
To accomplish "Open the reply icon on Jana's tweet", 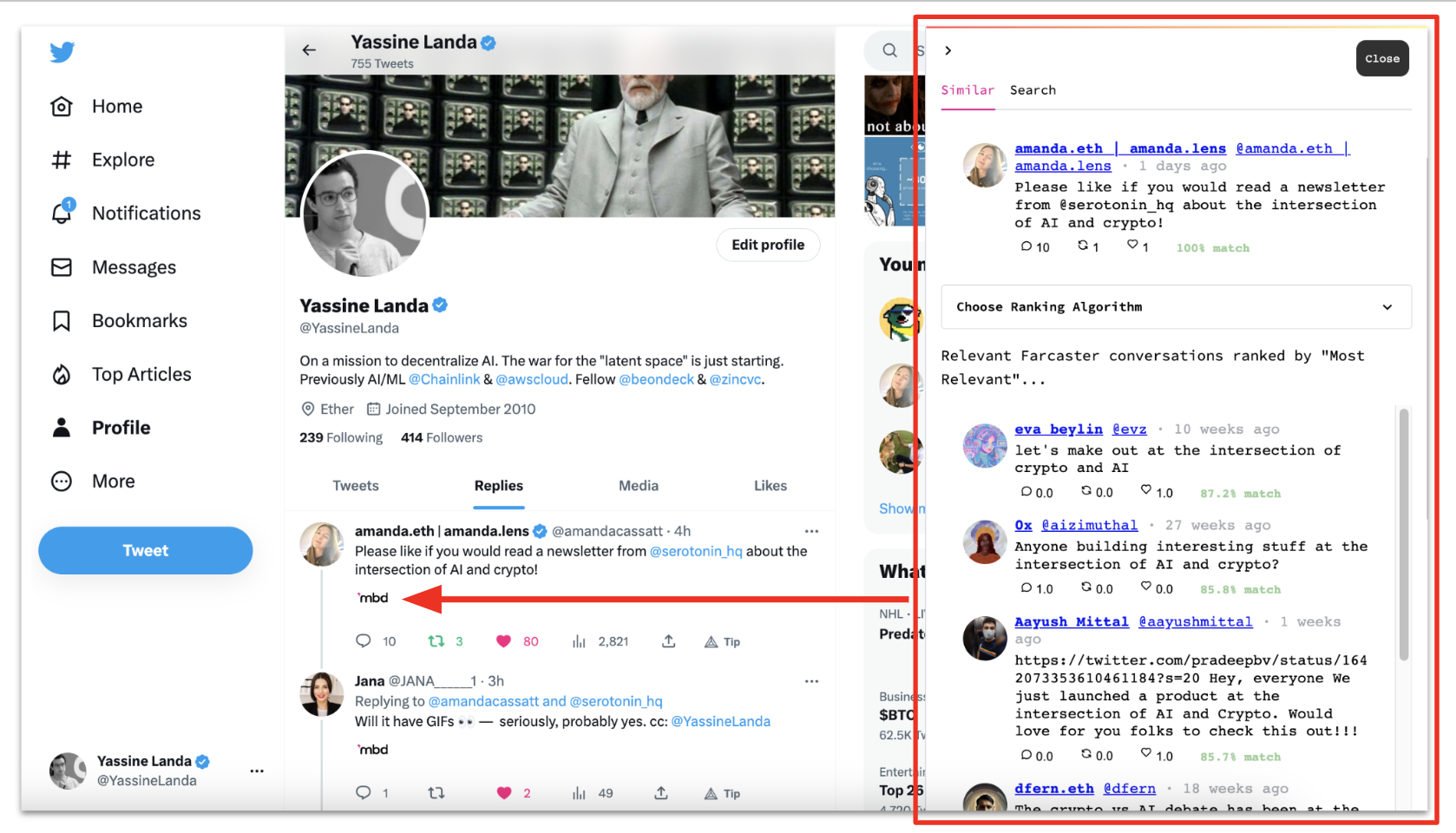I will [x=364, y=793].
